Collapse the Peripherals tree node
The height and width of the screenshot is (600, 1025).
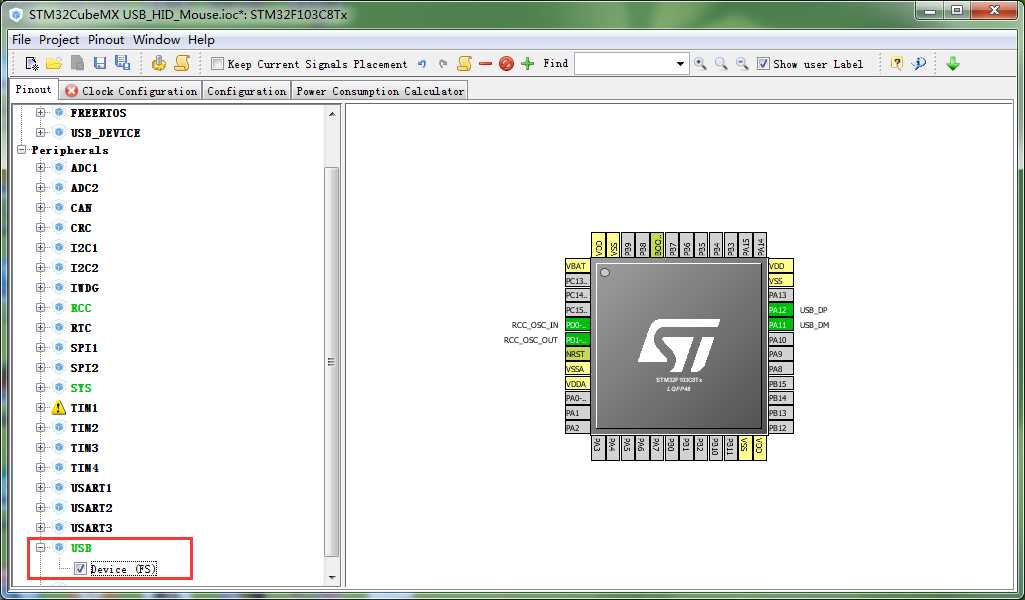22,150
